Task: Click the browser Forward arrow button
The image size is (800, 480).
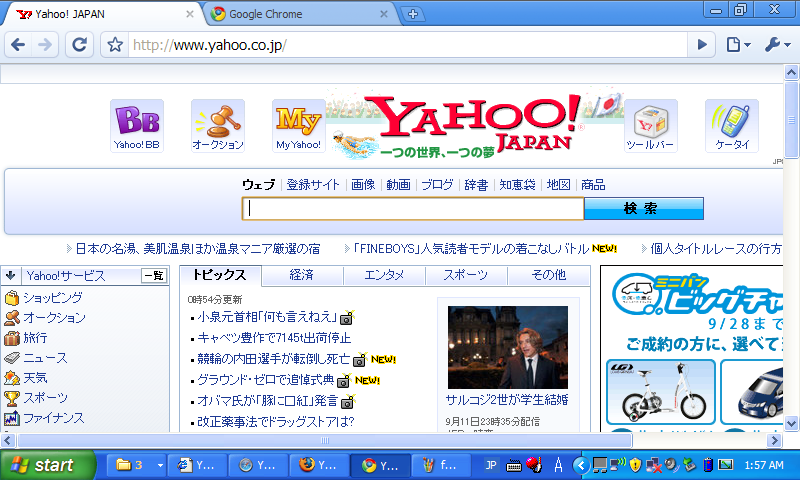Action: [45, 45]
